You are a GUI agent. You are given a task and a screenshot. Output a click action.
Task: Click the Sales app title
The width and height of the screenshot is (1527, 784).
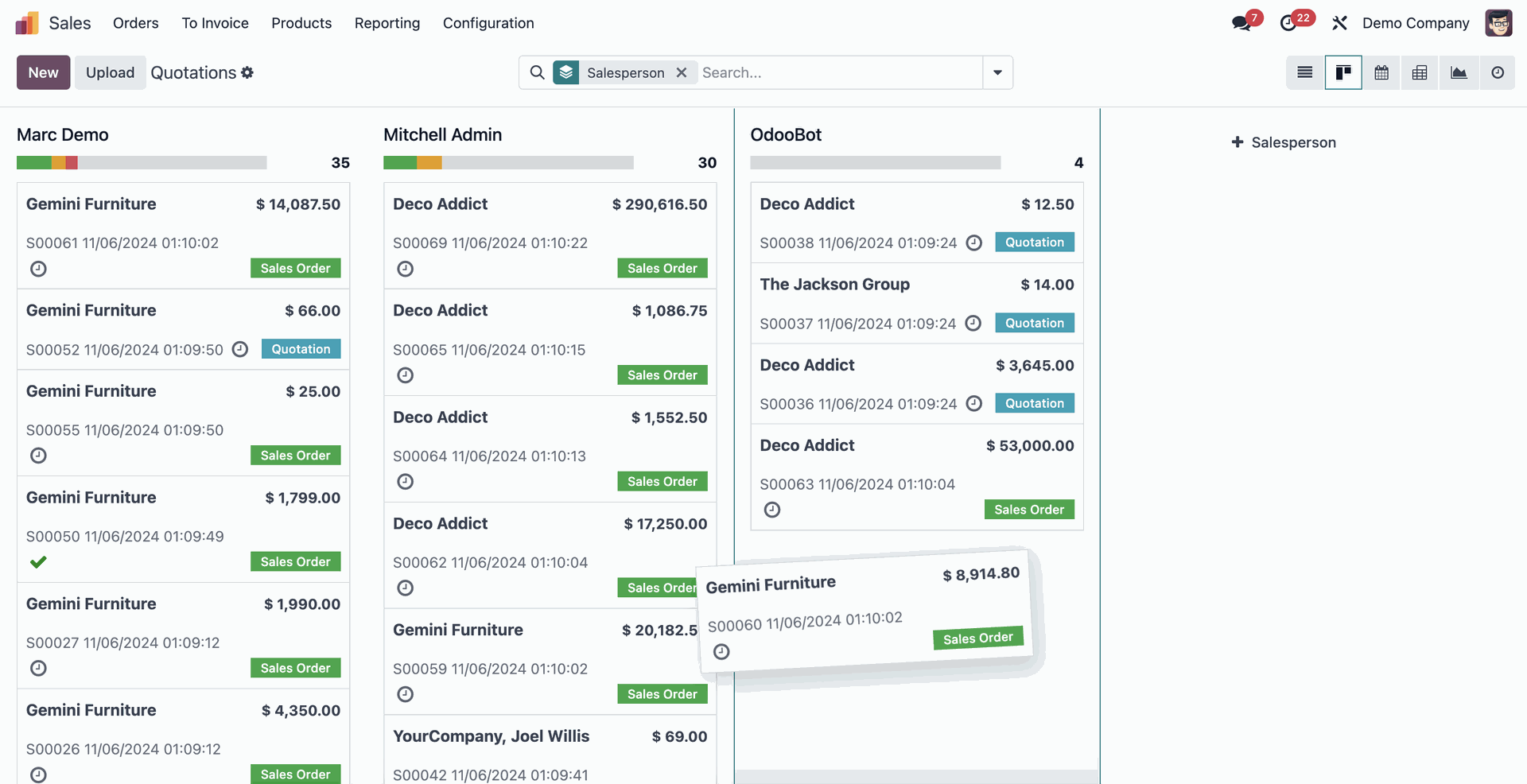pos(70,23)
